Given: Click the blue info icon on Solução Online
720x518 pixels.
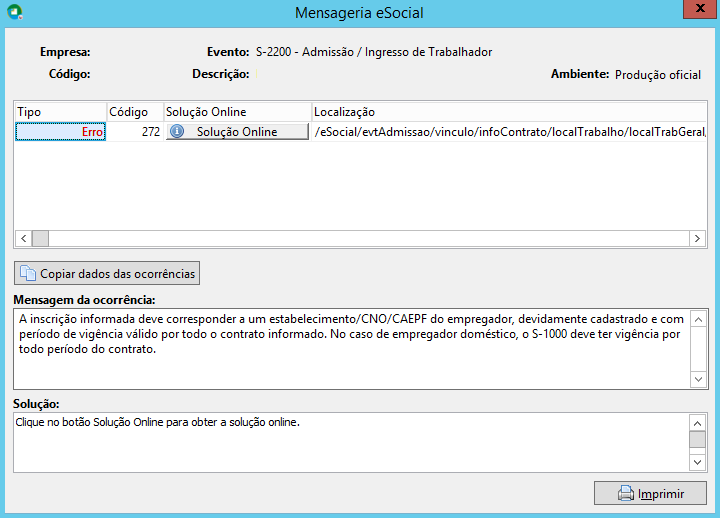Looking at the screenshot, I should click(177, 131).
